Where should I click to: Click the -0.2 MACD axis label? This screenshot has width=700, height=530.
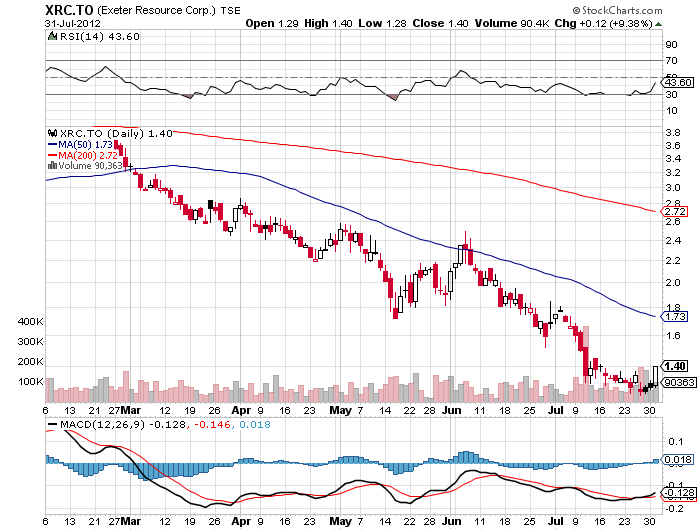[673, 509]
